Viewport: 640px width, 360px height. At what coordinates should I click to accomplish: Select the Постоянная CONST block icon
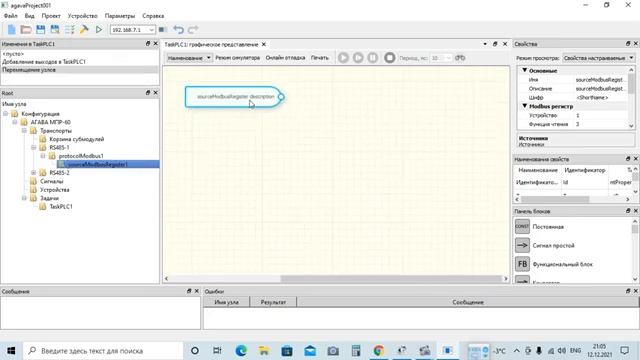click(522, 226)
